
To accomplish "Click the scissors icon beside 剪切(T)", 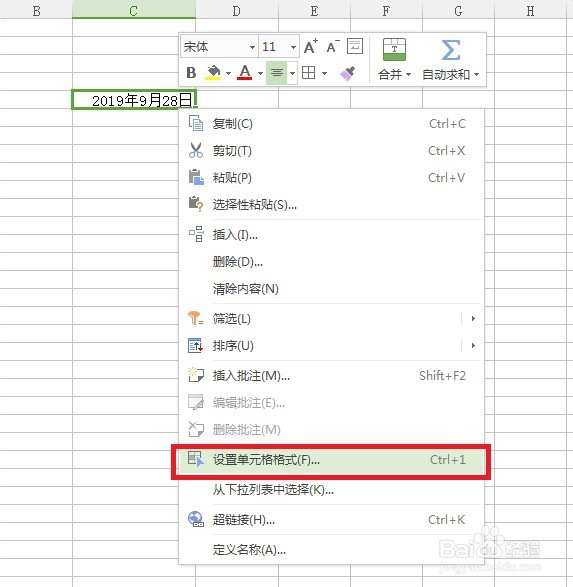I will 196,150.
